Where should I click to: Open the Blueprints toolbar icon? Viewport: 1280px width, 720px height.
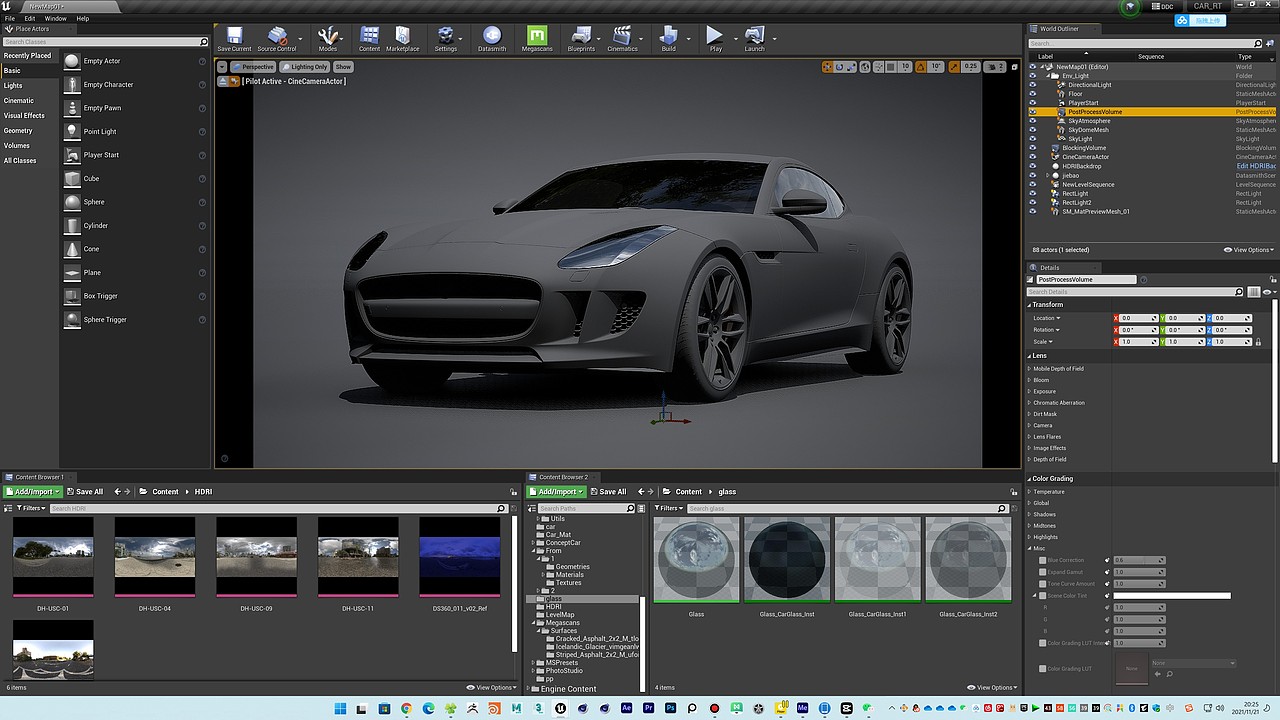pos(581,37)
